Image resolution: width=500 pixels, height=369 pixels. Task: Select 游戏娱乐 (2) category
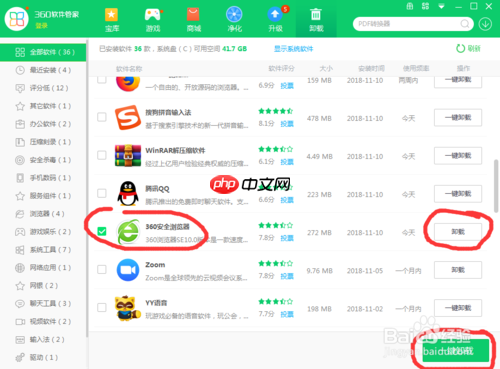pos(43,232)
